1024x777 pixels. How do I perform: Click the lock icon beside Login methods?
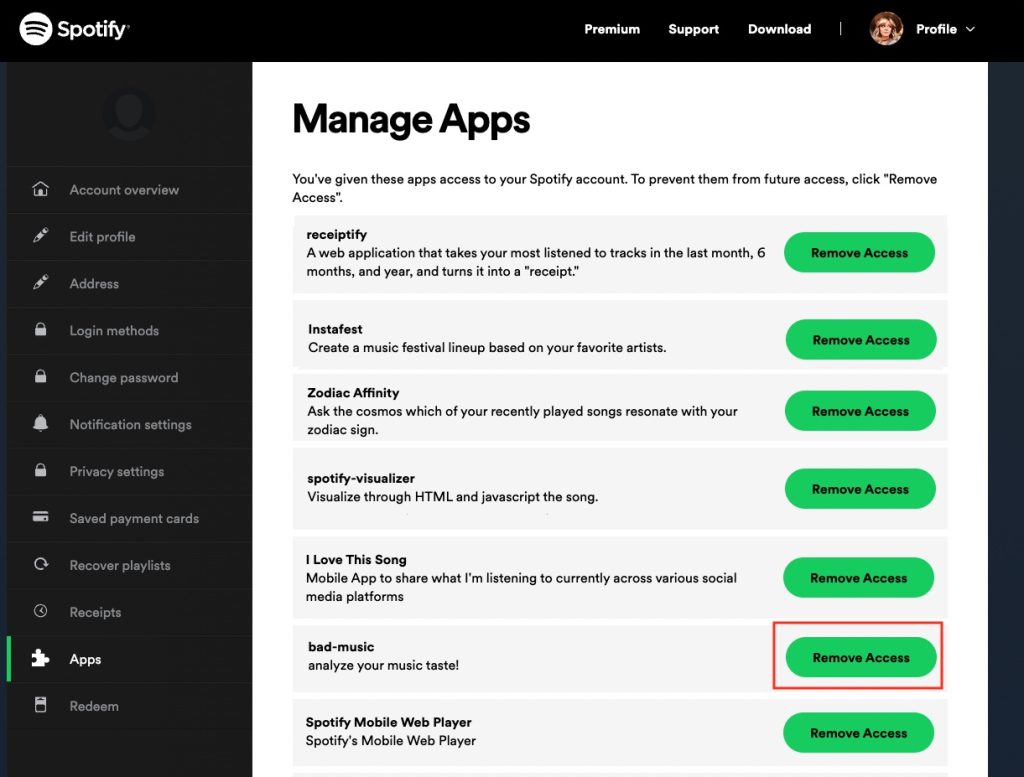pyautogui.click(x=41, y=330)
